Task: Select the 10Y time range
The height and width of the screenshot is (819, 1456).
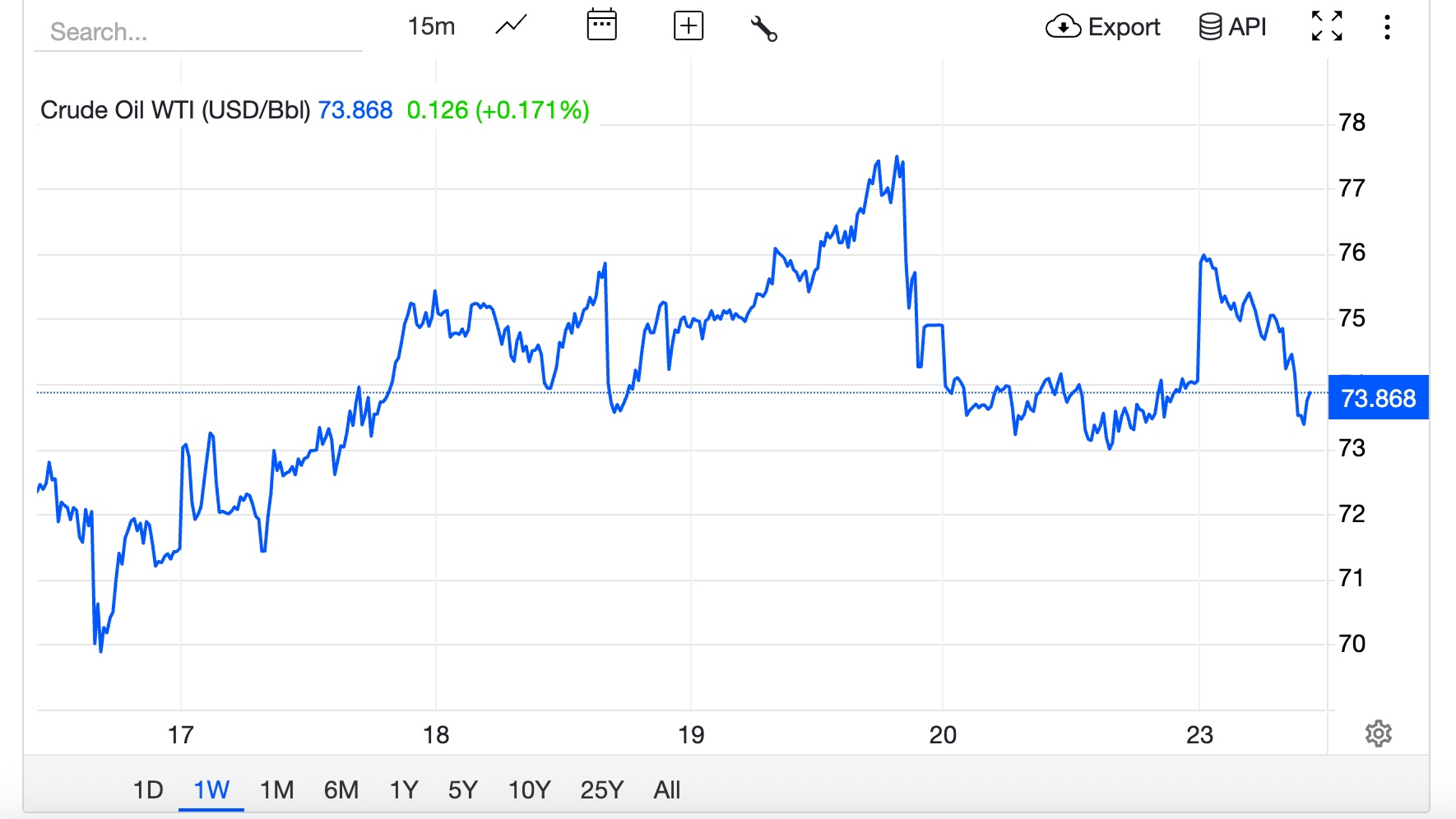Action: click(529, 790)
